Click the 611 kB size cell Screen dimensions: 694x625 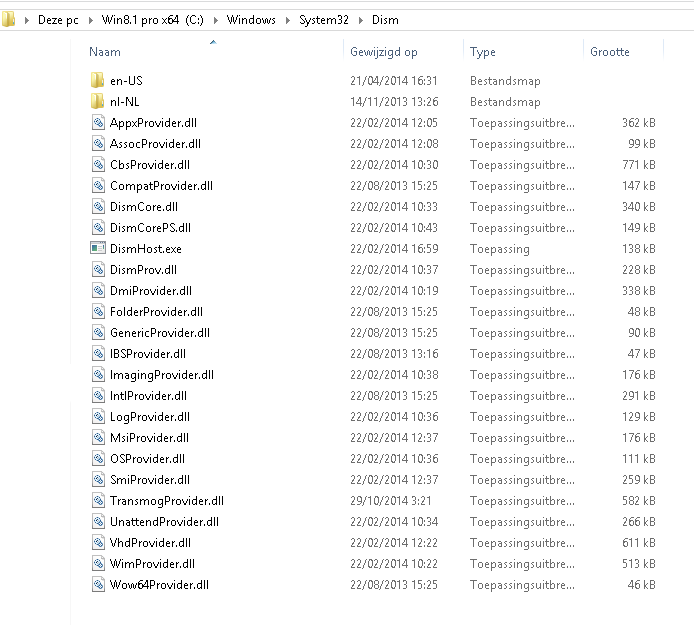click(x=639, y=543)
